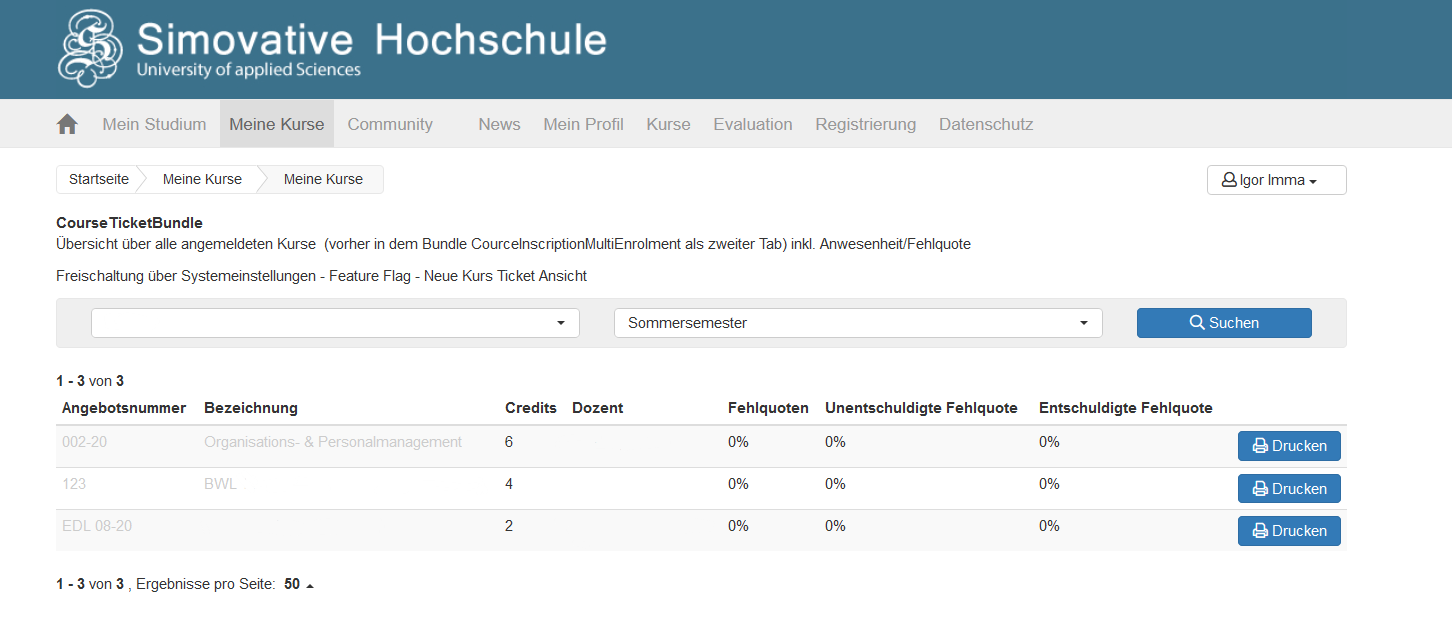
Task: Select offer number 123 cell
Action: (74, 484)
